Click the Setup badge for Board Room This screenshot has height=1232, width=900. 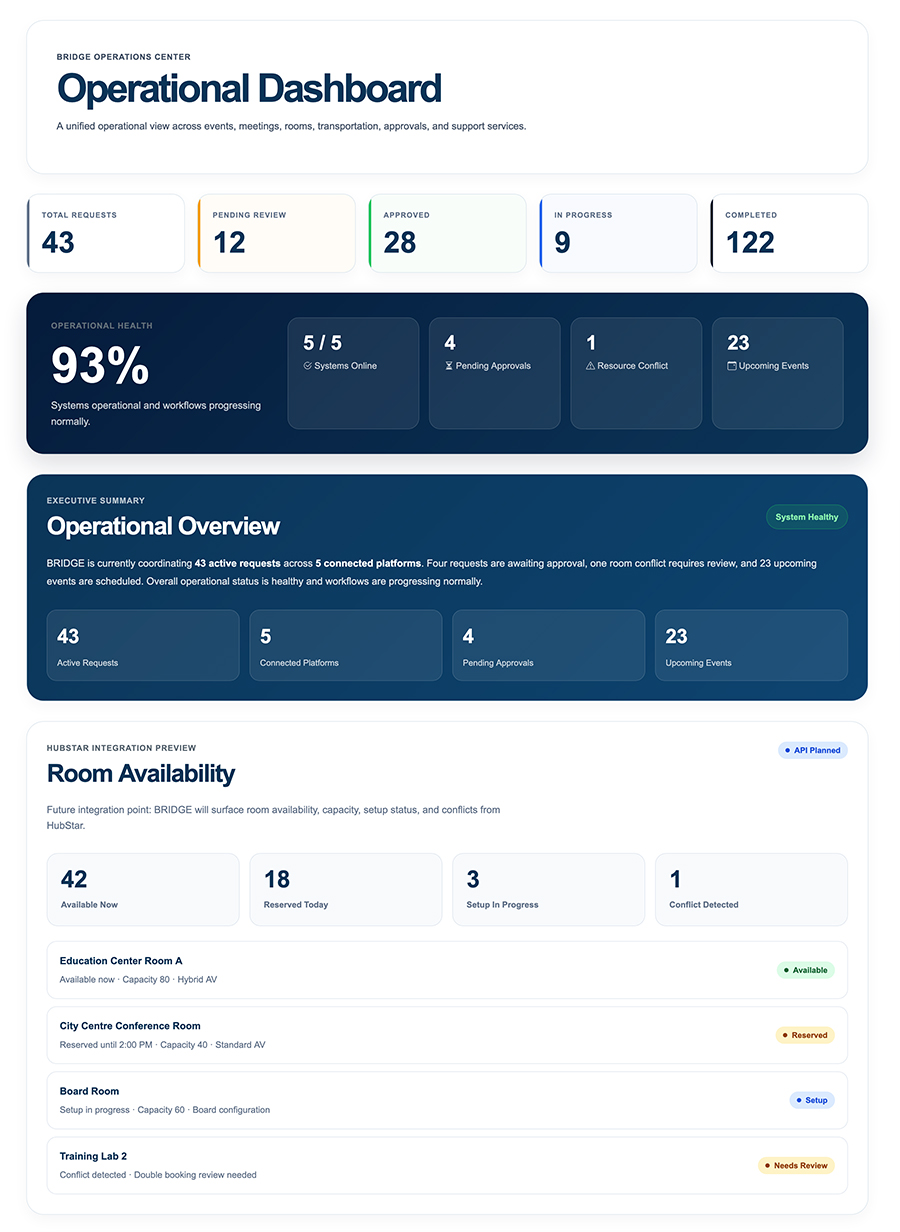coord(812,1100)
